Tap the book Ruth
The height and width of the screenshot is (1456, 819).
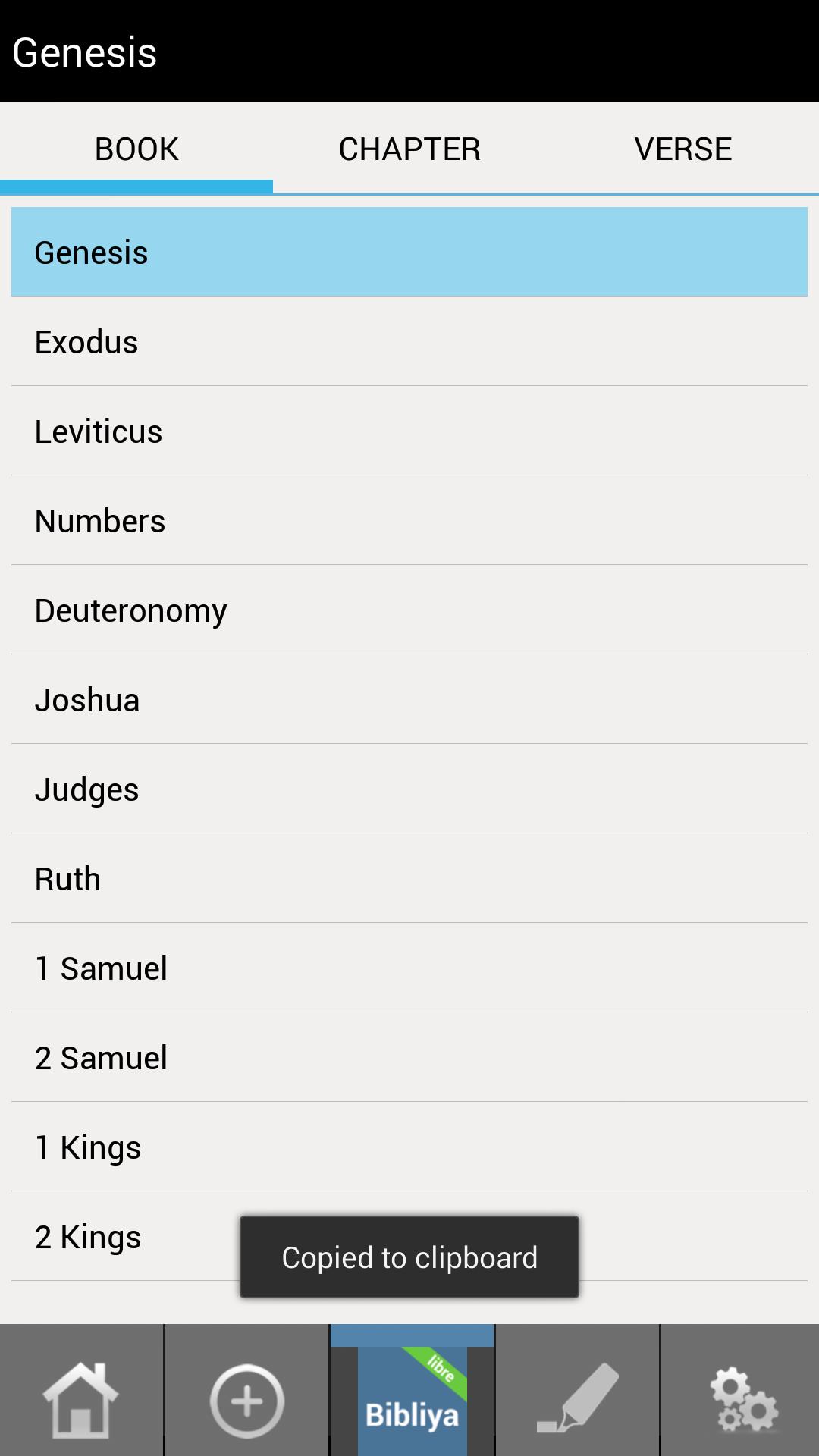pos(409,879)
